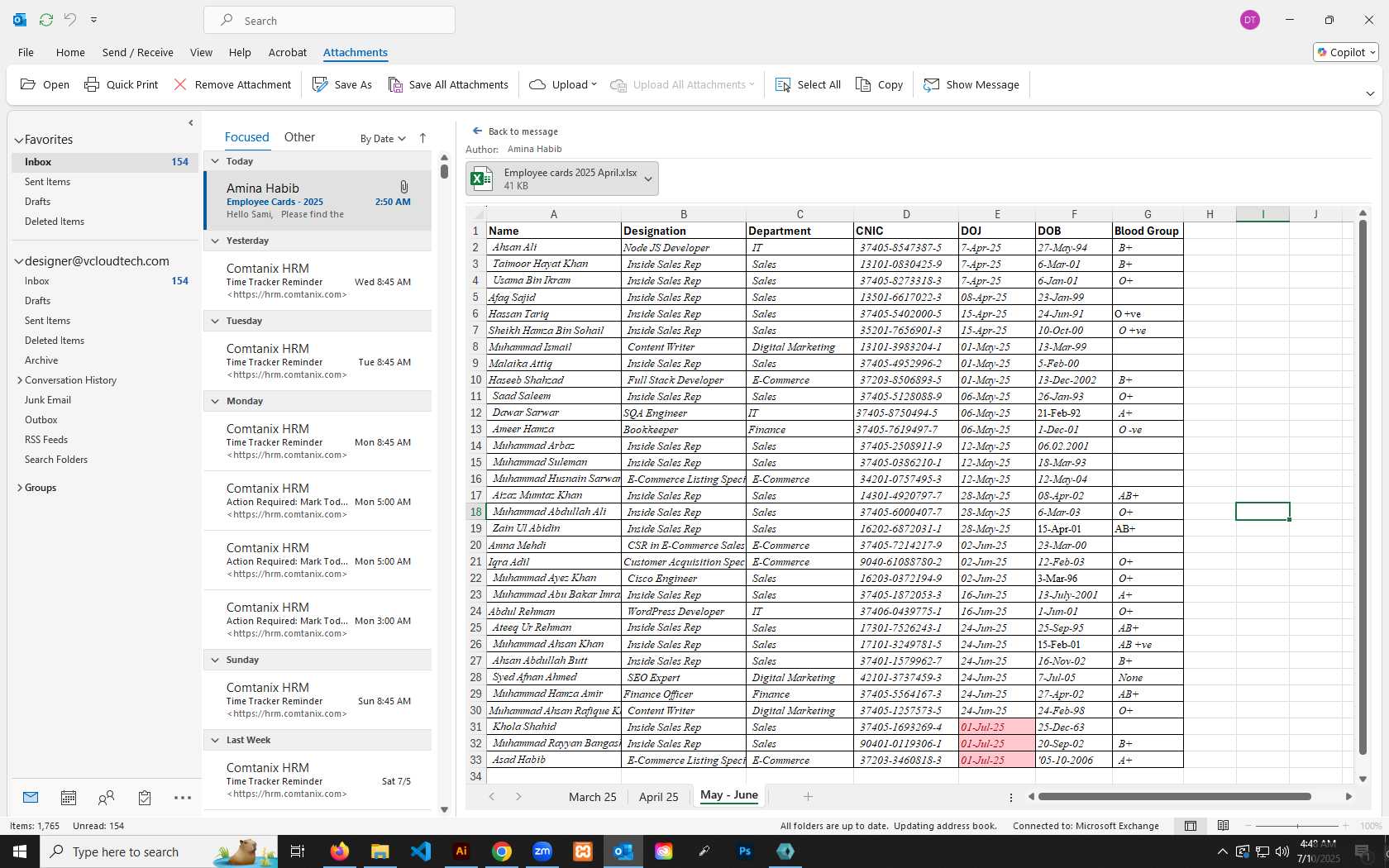Click the Quick Print printer icon

pos(92,84)
